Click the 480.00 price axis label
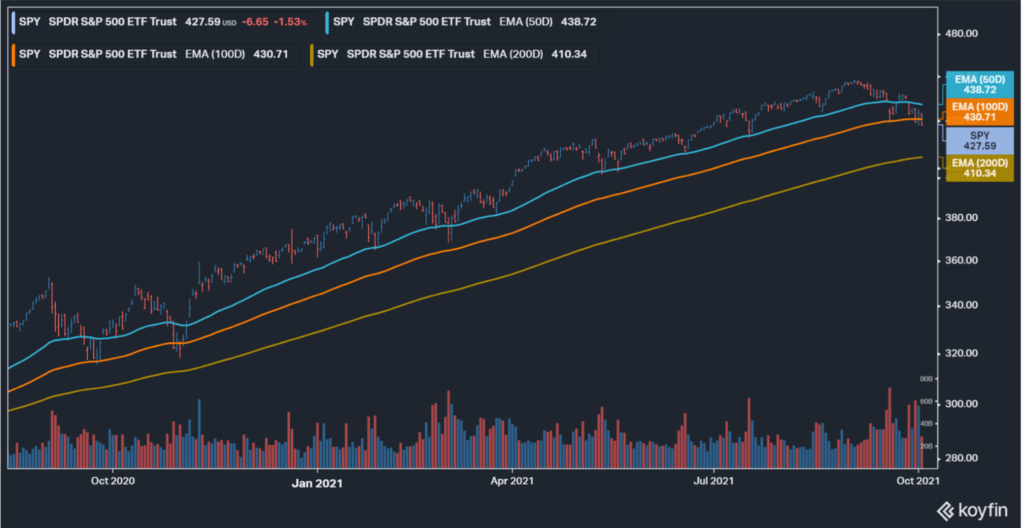 (963, 33)
